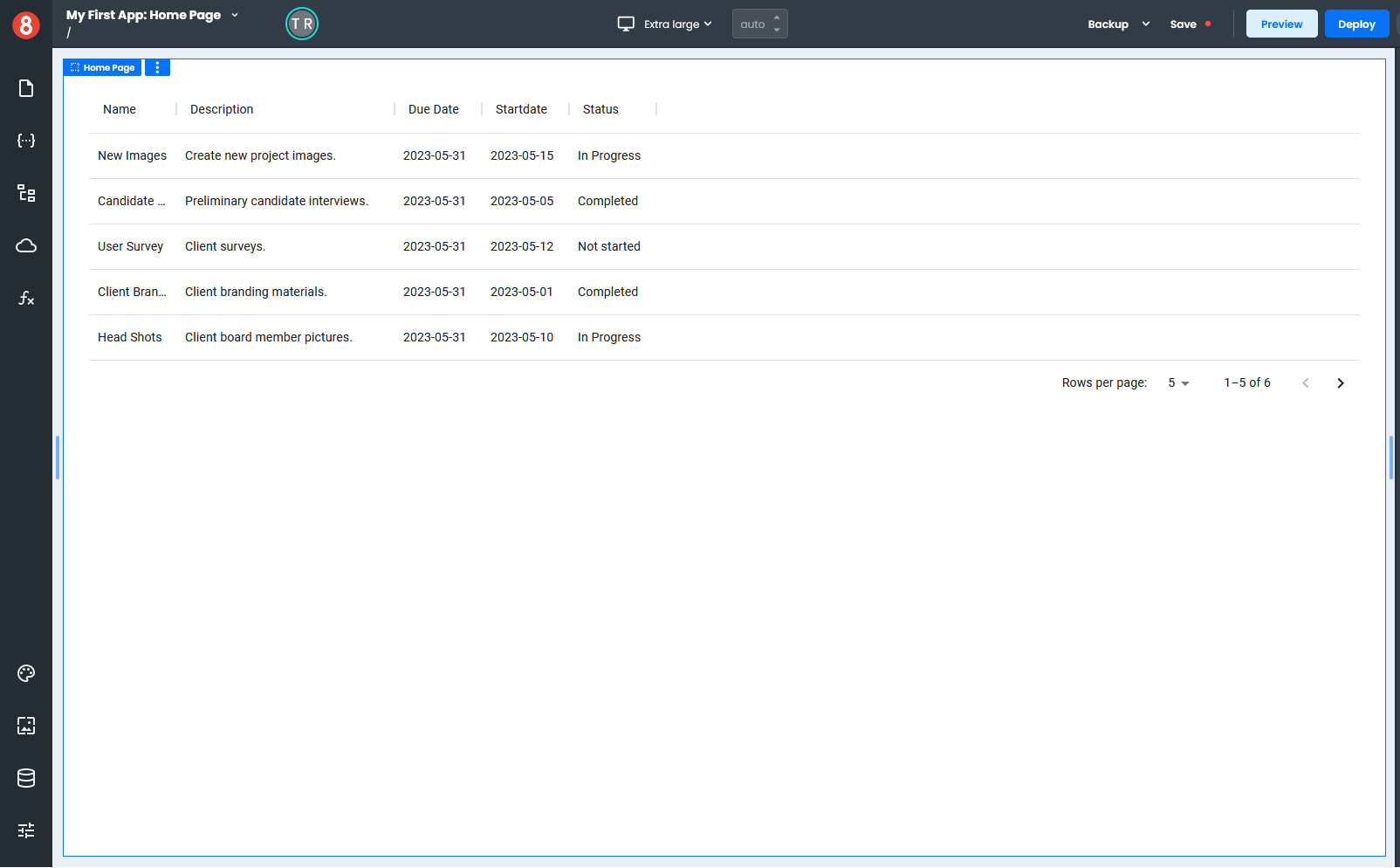1400x868 pixels.
Task: Click the Deploy button
Action: click(x=1356, y=24)
